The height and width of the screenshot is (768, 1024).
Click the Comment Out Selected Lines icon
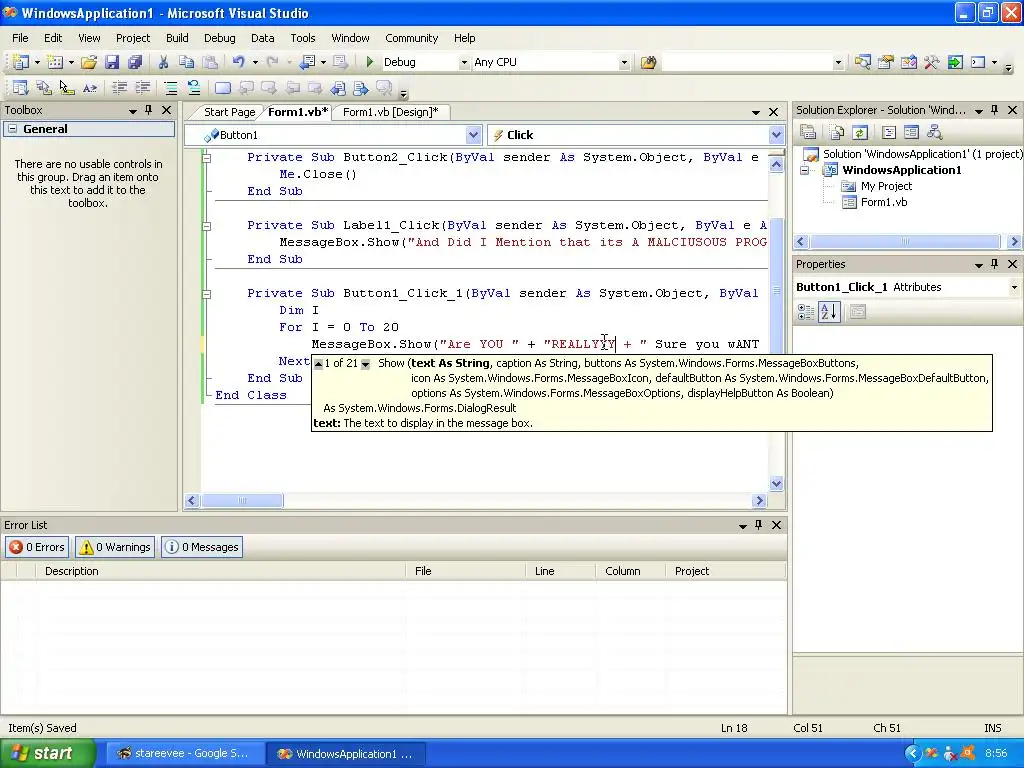(x=170, y=88)
